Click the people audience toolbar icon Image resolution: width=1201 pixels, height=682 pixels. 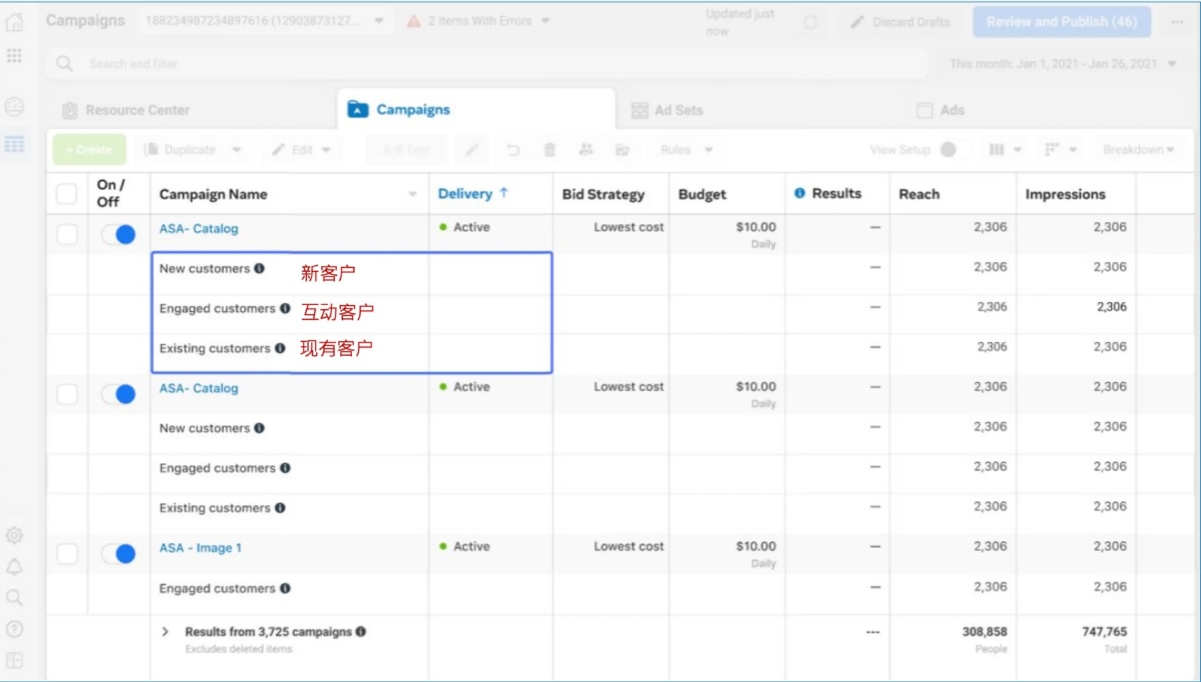[586, 150]
